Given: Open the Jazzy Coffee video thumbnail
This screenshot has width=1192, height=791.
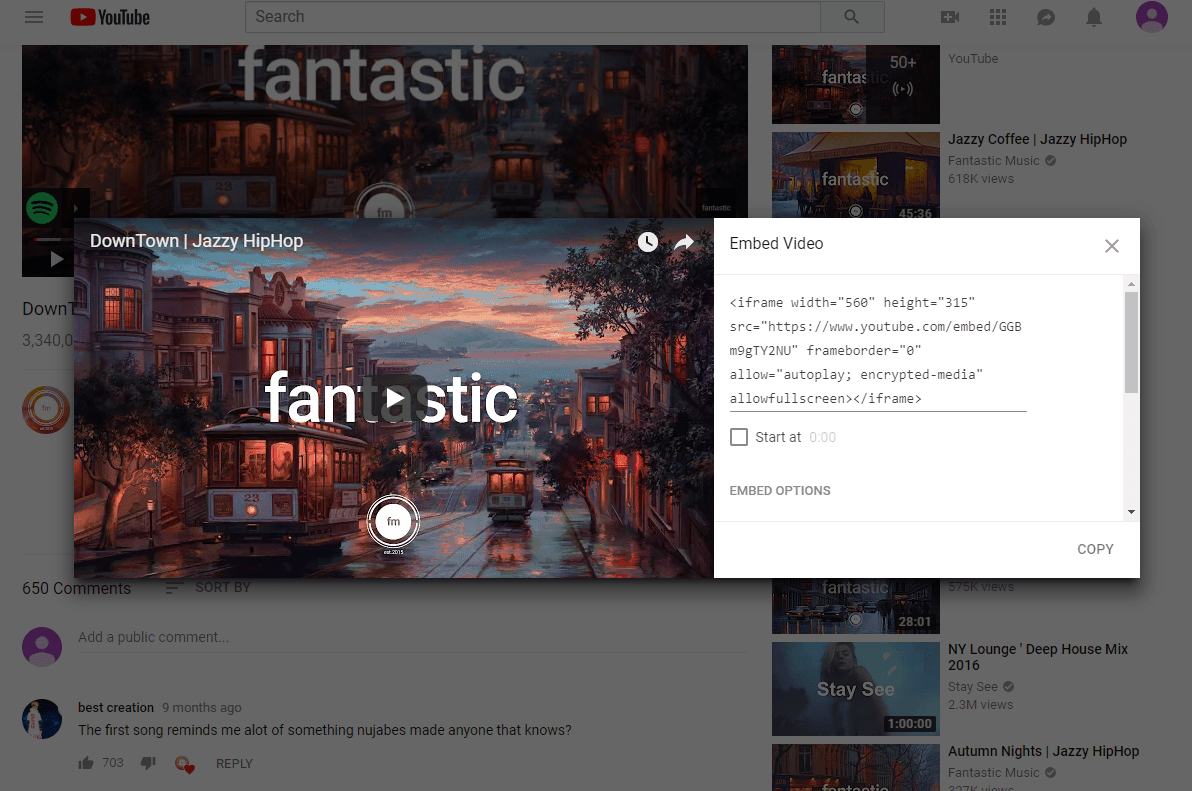Looking at the screenshot, I should tap(855, 175).
